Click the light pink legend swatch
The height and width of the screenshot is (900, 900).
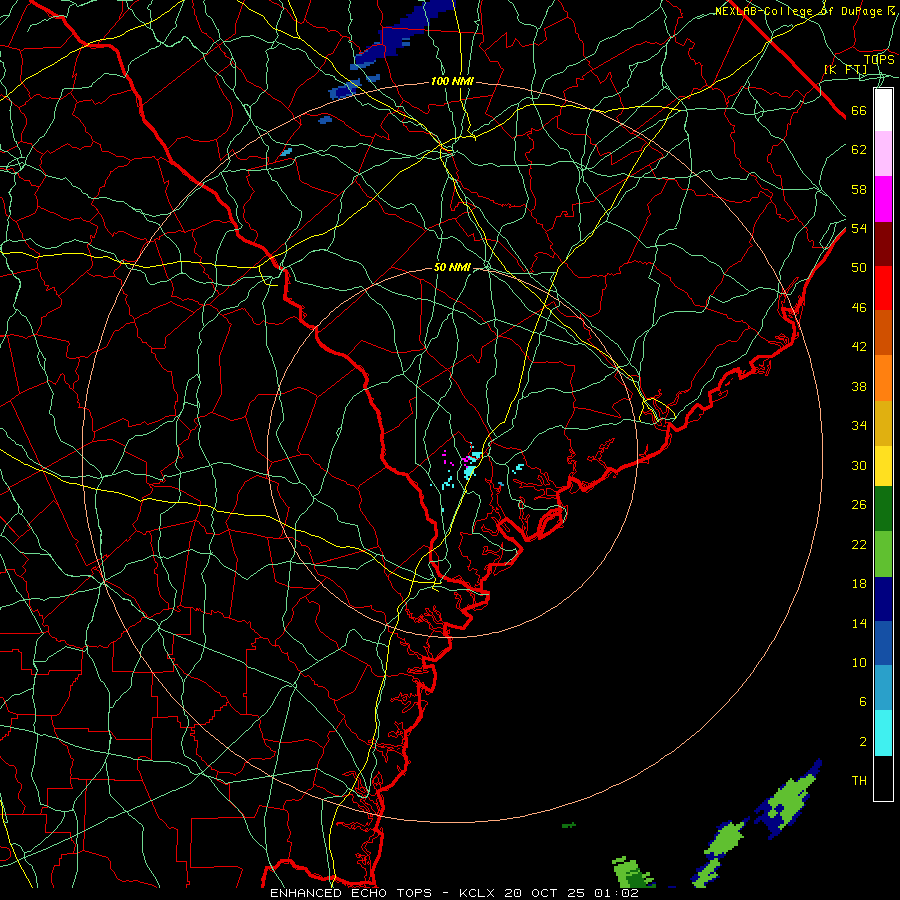pos(883,153)
